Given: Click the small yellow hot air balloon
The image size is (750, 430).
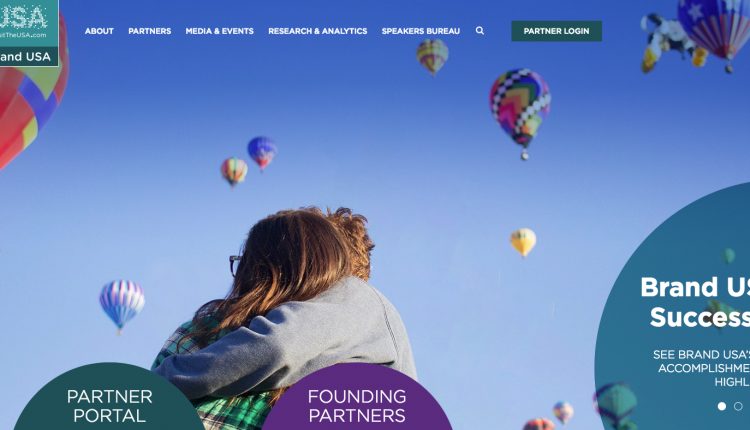Looking at the screenshot, I should (x=523, y=243).
